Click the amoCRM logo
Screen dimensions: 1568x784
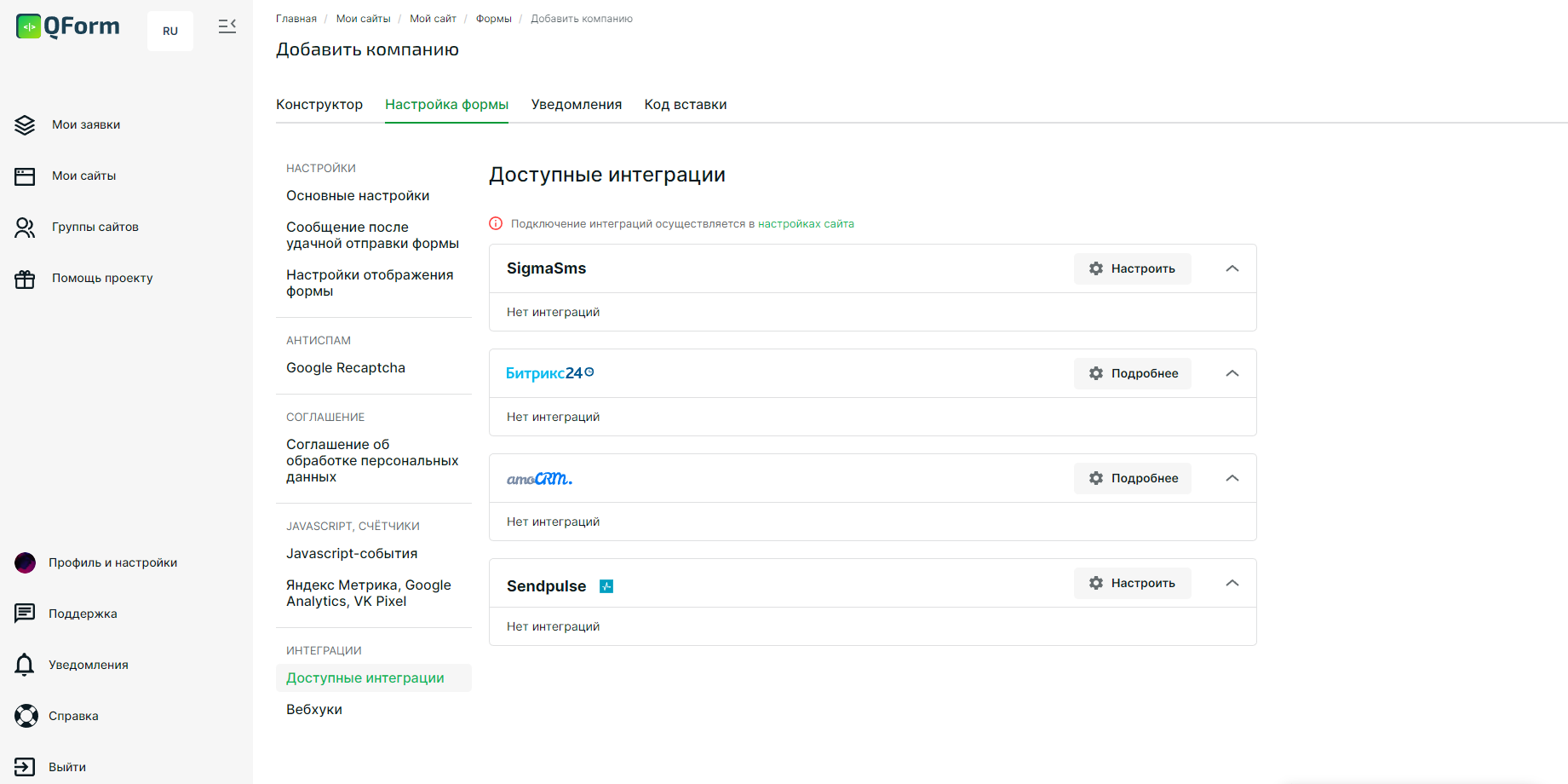click(x=540, y=479)
